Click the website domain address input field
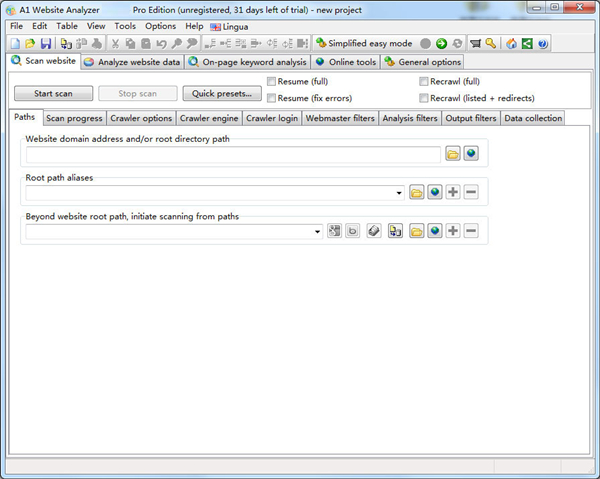 click(233, 154)
